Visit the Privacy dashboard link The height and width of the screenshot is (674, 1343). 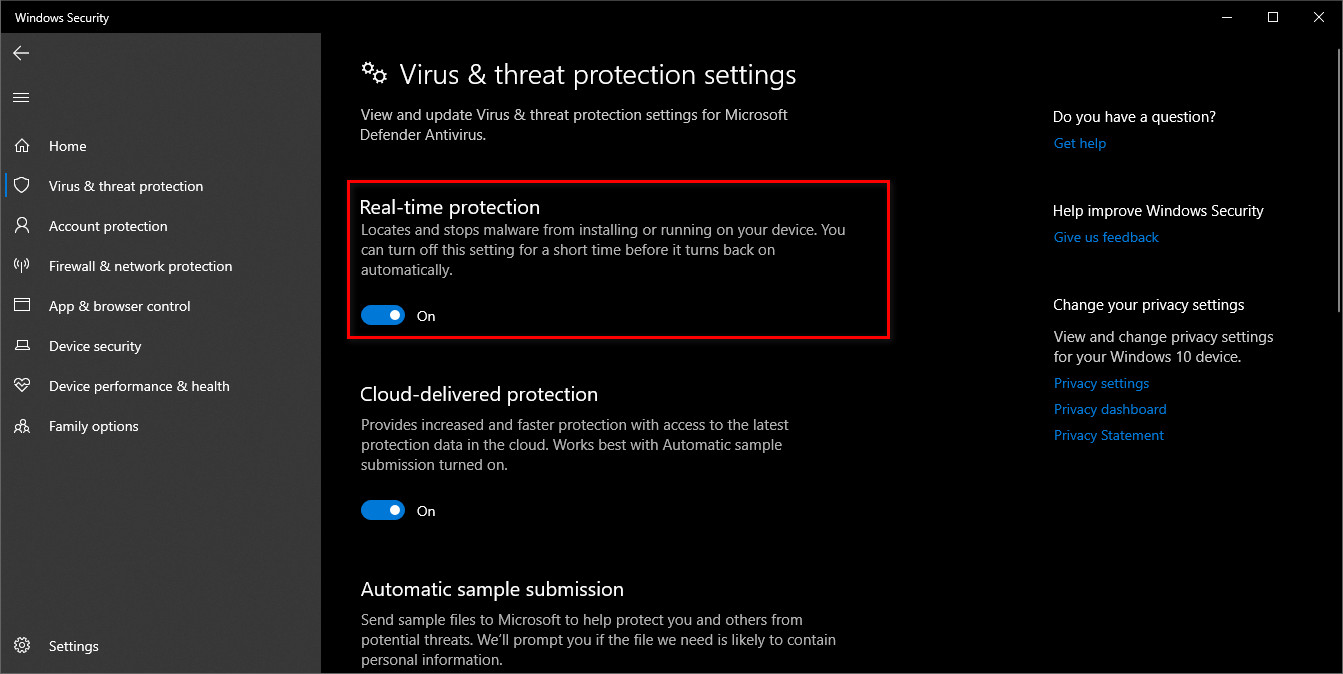1110,409
